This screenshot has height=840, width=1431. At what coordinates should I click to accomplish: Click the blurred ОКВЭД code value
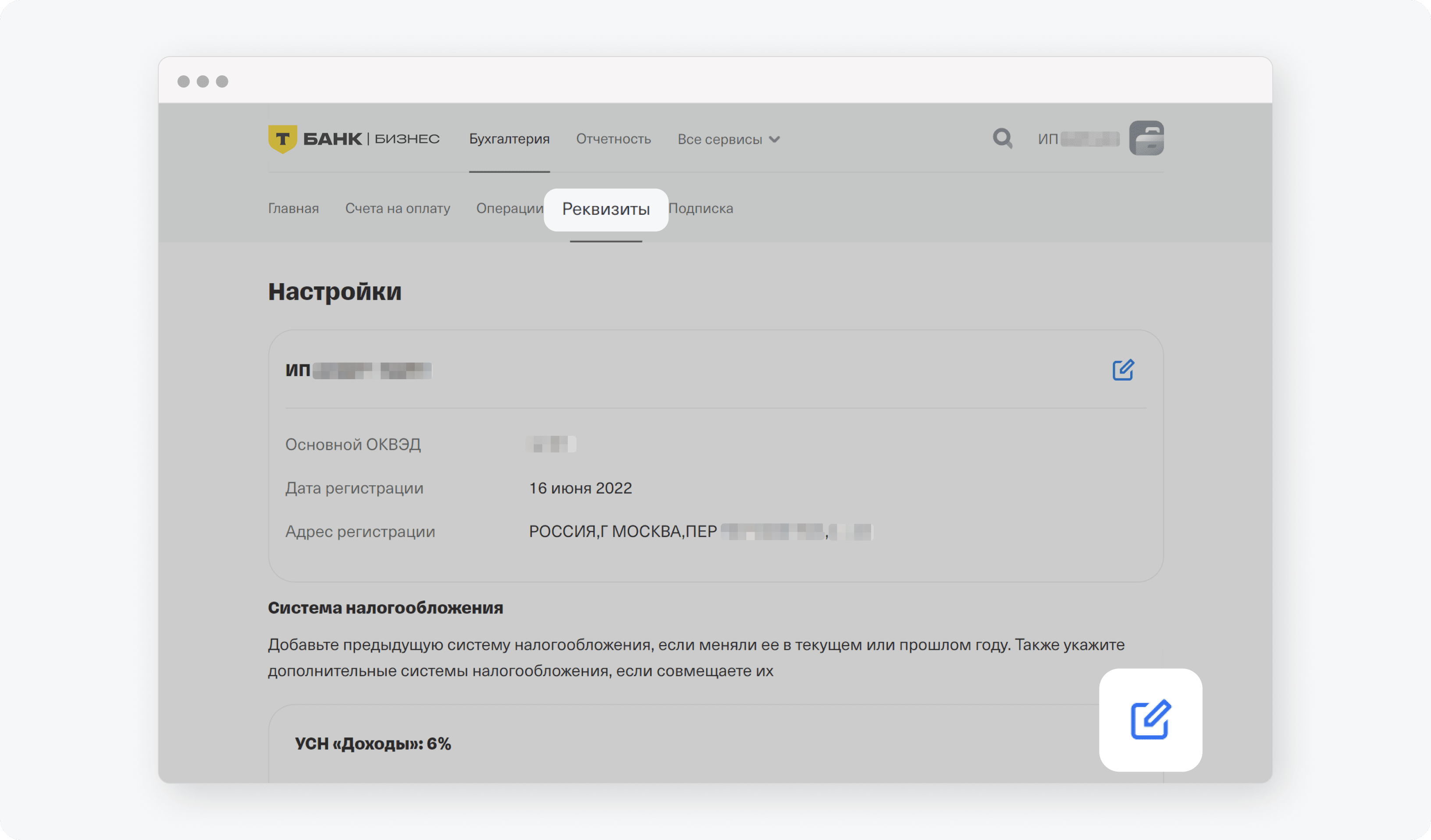[x=551, y=444]
